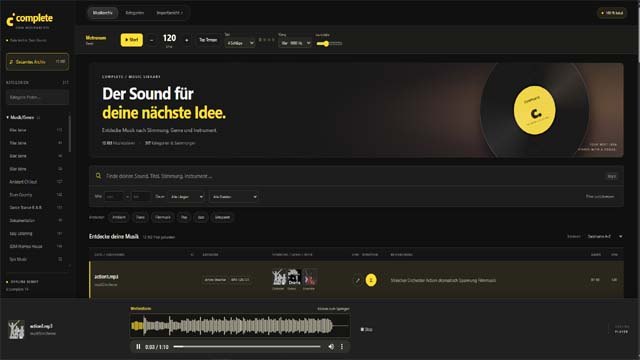The image size is (640, 360).
Task: Click the complete logo in the sidebar
Action: click(x=29, y=20)
